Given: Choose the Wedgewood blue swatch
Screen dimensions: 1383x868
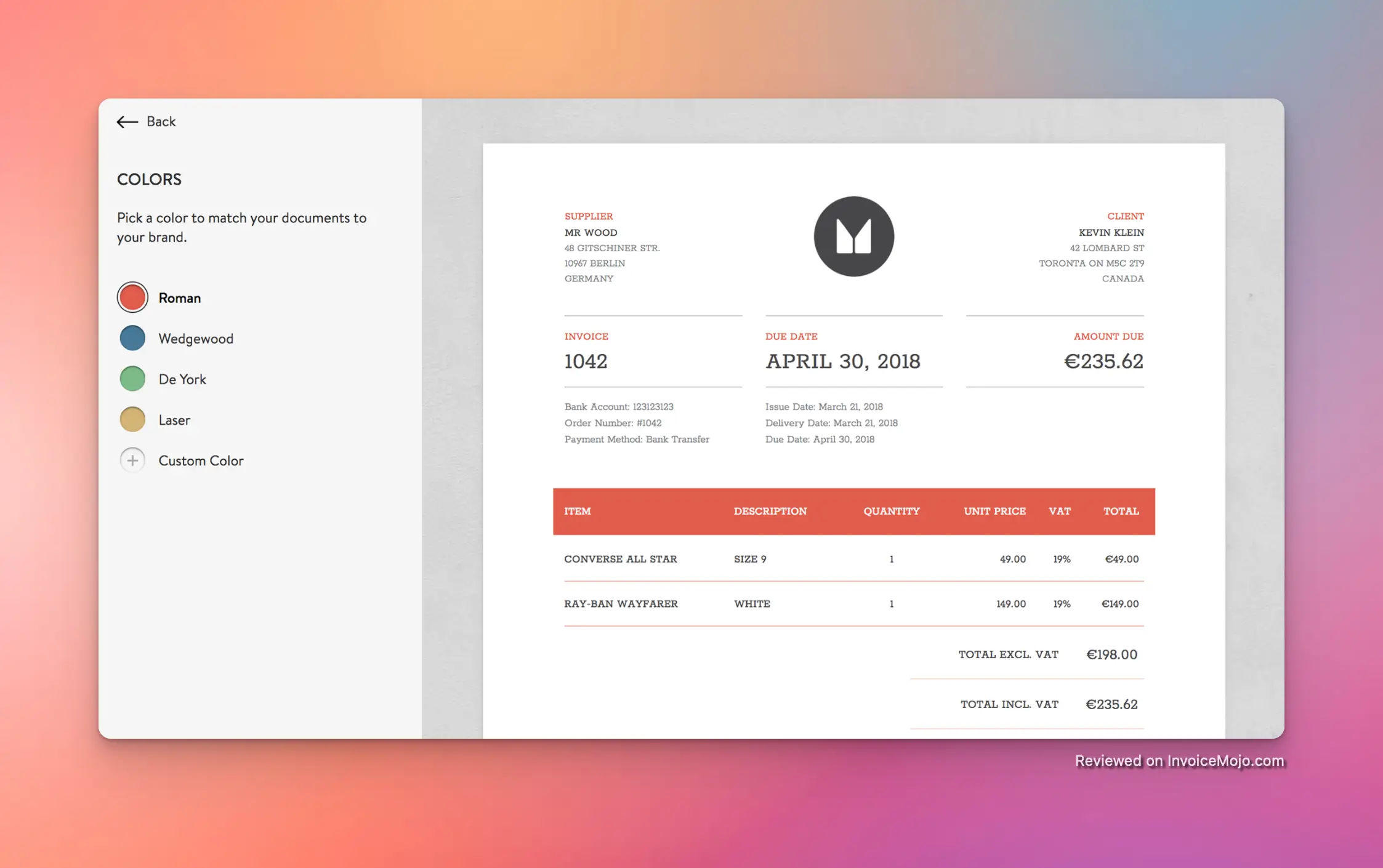Looking at the screenshot, I should 132,338.
